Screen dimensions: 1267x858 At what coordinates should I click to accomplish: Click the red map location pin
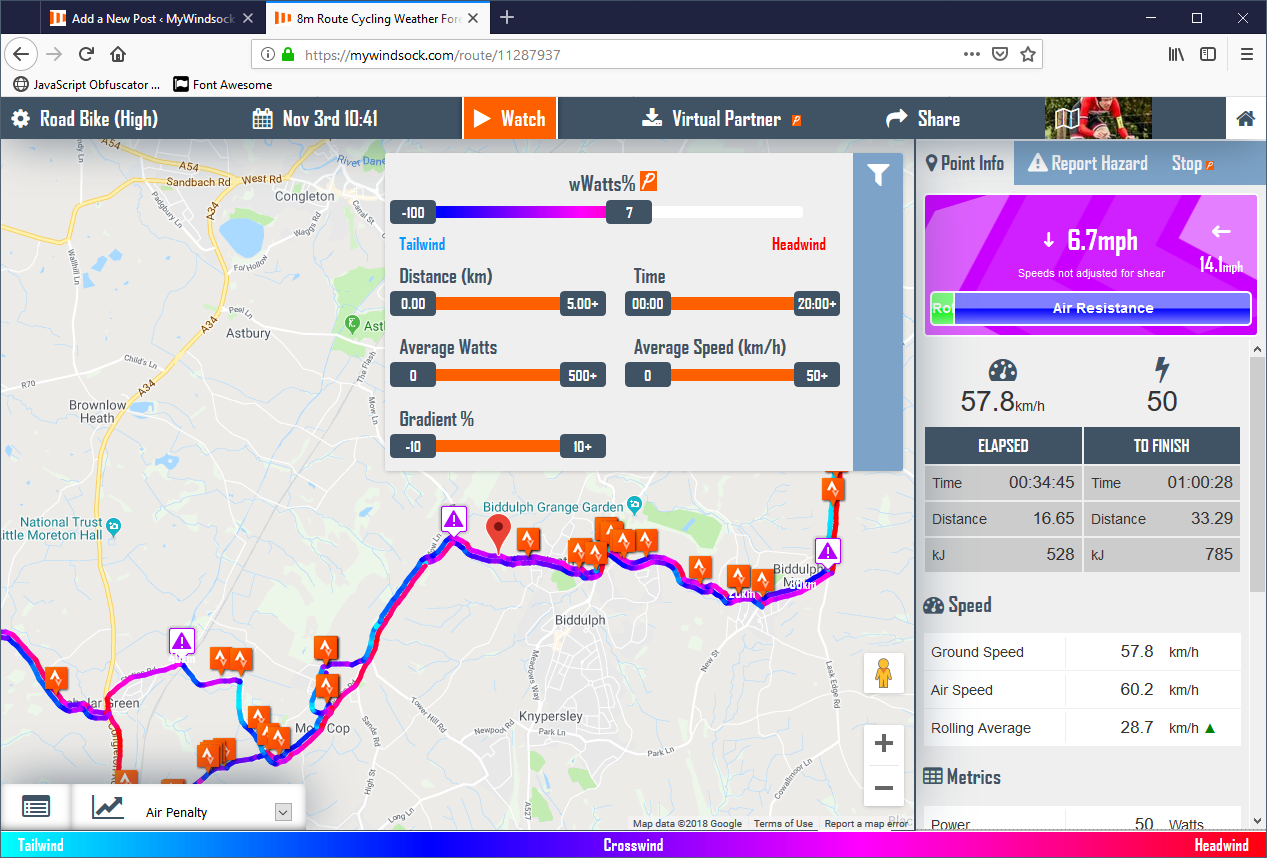[497, 533]
